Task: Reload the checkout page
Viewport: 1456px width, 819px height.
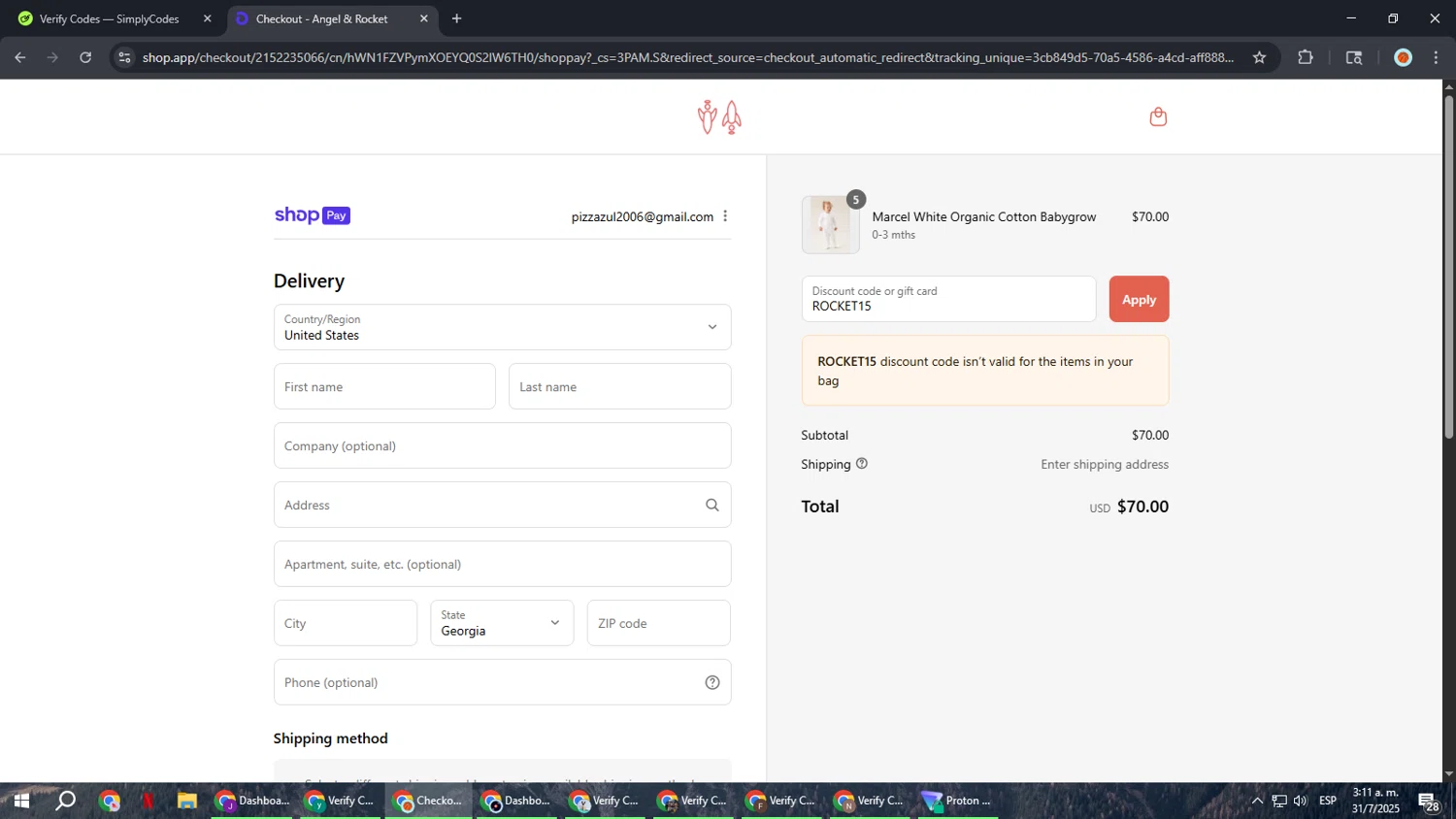Action: (x=85, y=57)
